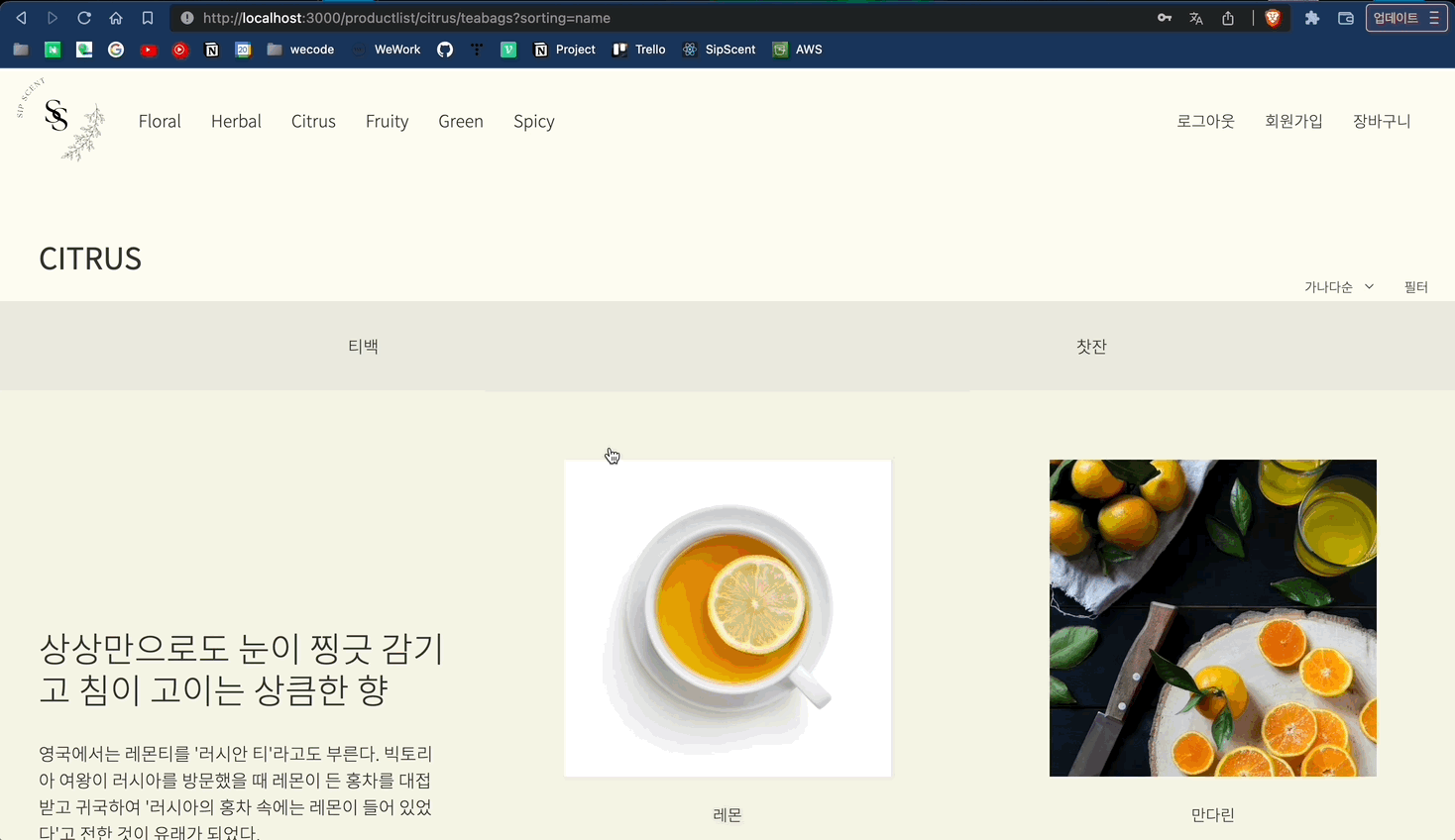Screen dimensions: 1455x840
Task: Open the extensions puzzle icon
Action: click(x=1312, y=18)
